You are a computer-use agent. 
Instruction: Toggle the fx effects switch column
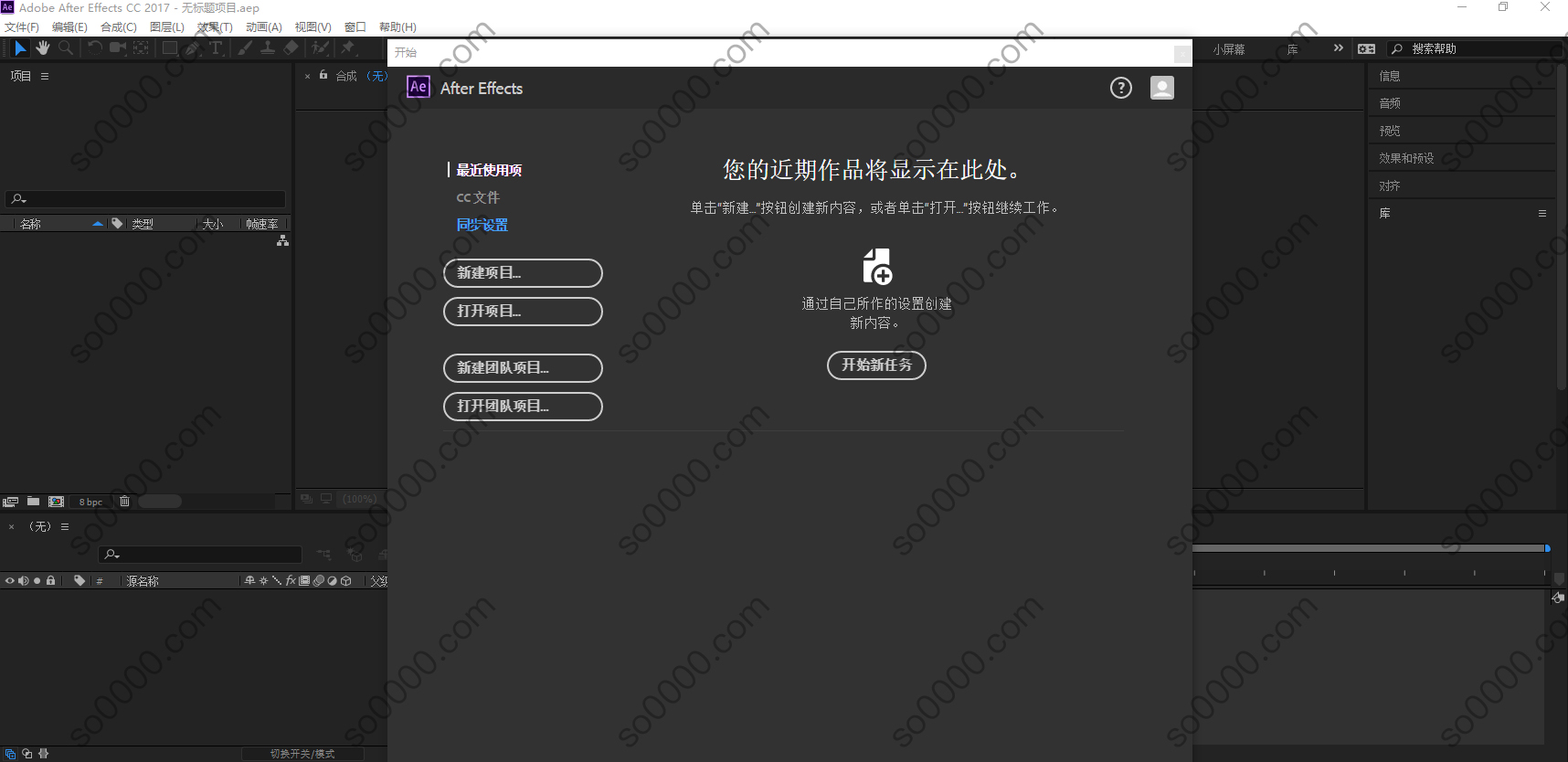(x=291, y=581)
